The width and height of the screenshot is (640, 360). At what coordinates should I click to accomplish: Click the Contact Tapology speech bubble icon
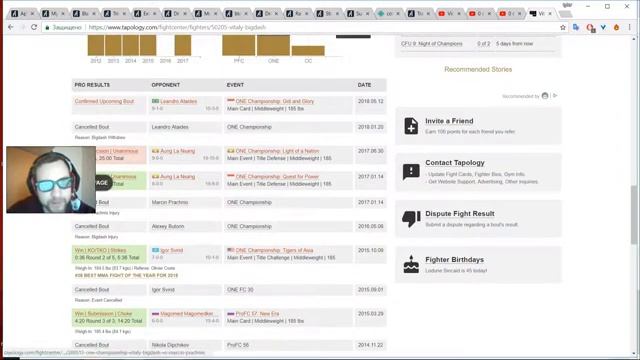tap(411, 171)
